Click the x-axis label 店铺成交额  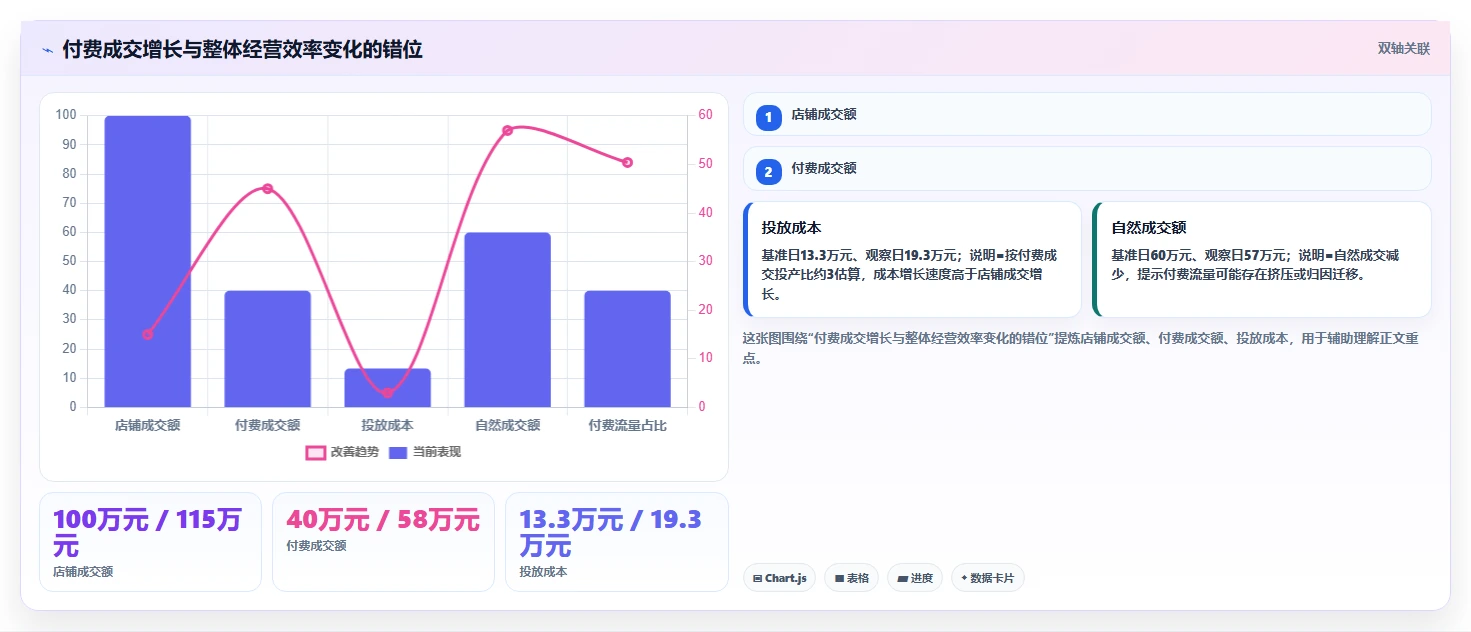pos(148,425)
